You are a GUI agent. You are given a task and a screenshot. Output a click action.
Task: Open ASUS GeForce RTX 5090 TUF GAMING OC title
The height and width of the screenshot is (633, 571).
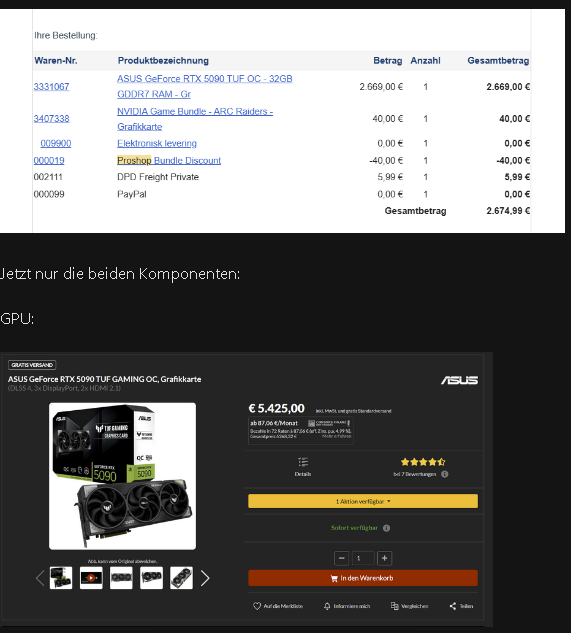104,379
